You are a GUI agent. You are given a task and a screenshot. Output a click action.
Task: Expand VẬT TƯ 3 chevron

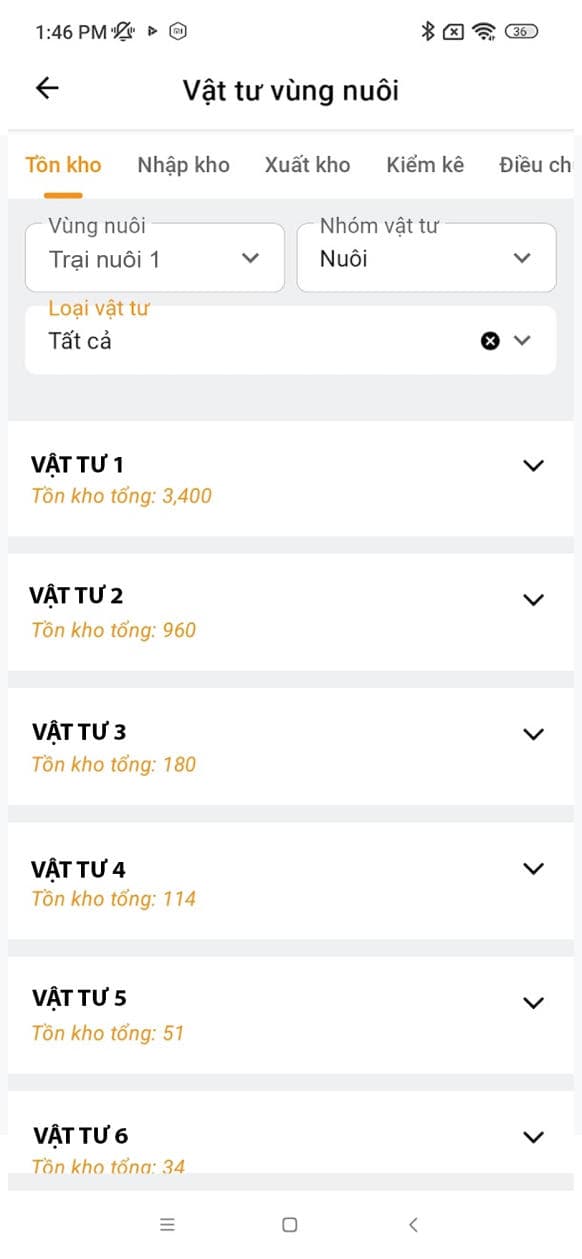(x=534, y=734)
